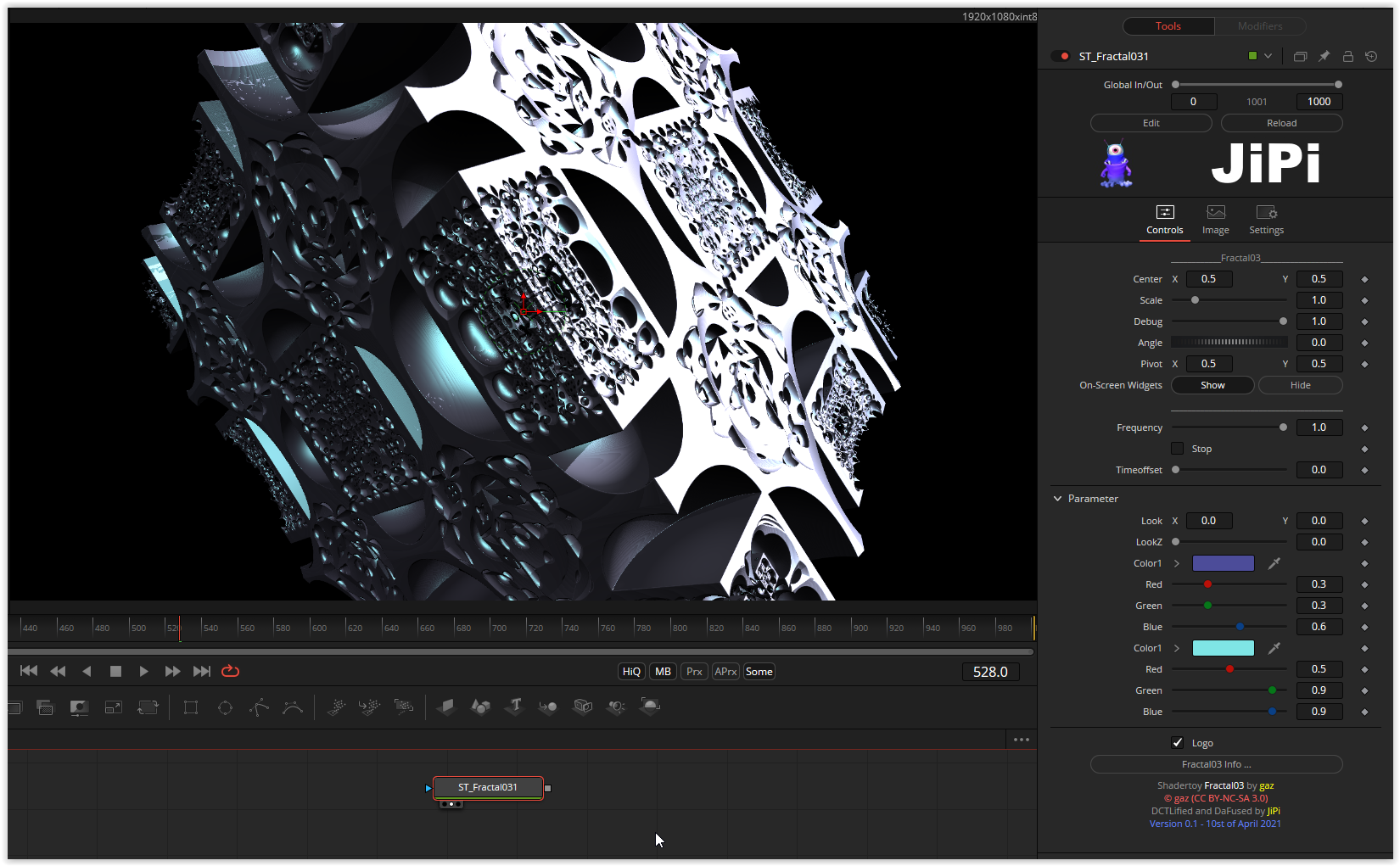Enable the Stop checkbox
The image size is (1400, 866).
coord(1177,449)
